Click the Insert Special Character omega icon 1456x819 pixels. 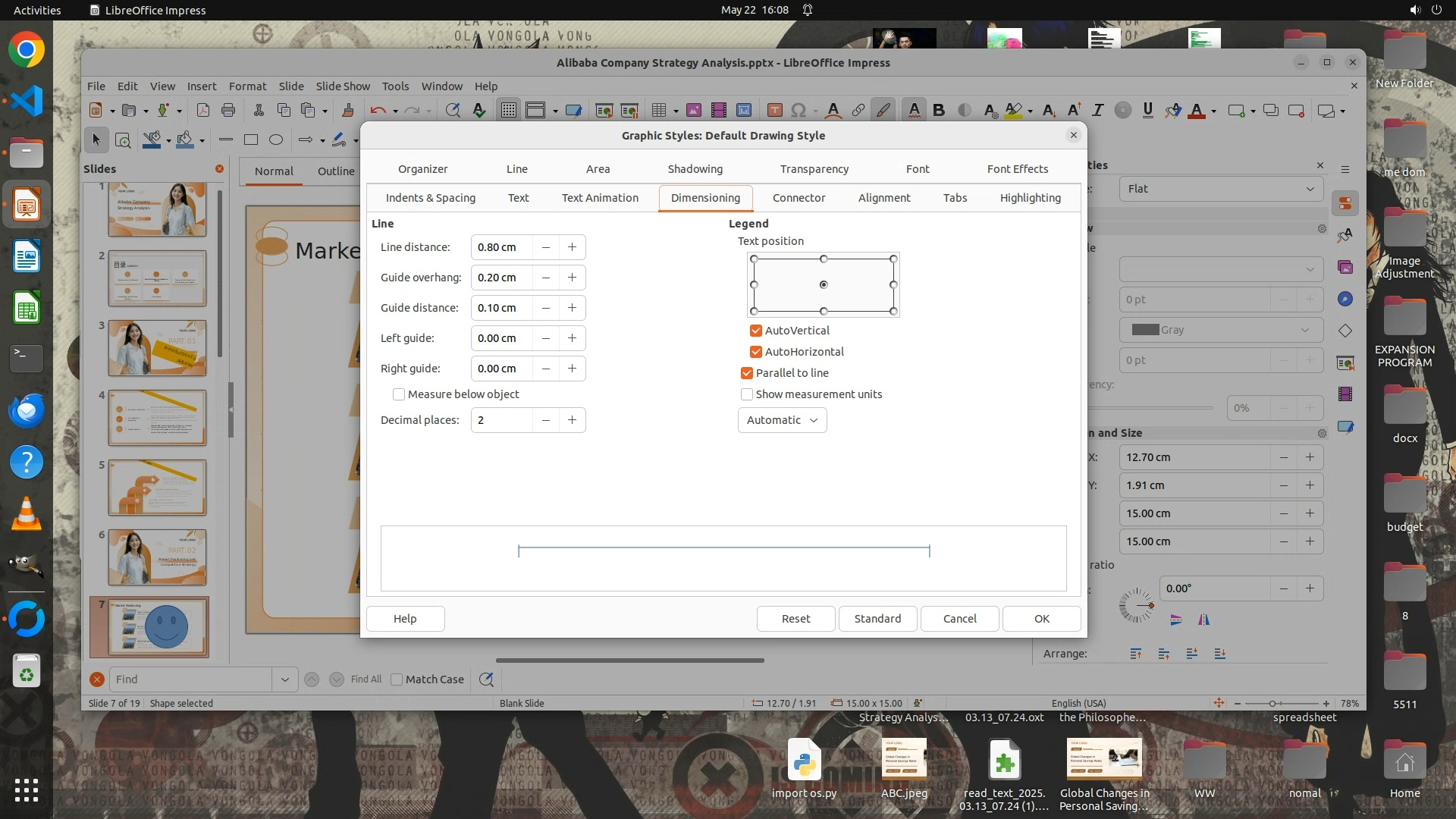pyautogui.click(x=798, y=111)
